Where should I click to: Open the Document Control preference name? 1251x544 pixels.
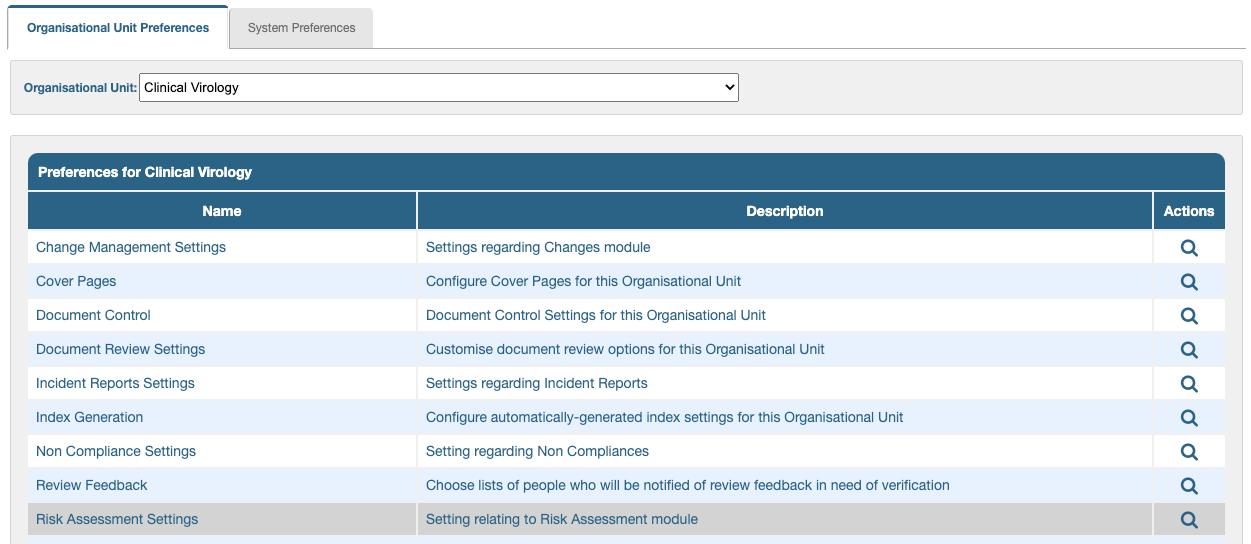(93, 315)
